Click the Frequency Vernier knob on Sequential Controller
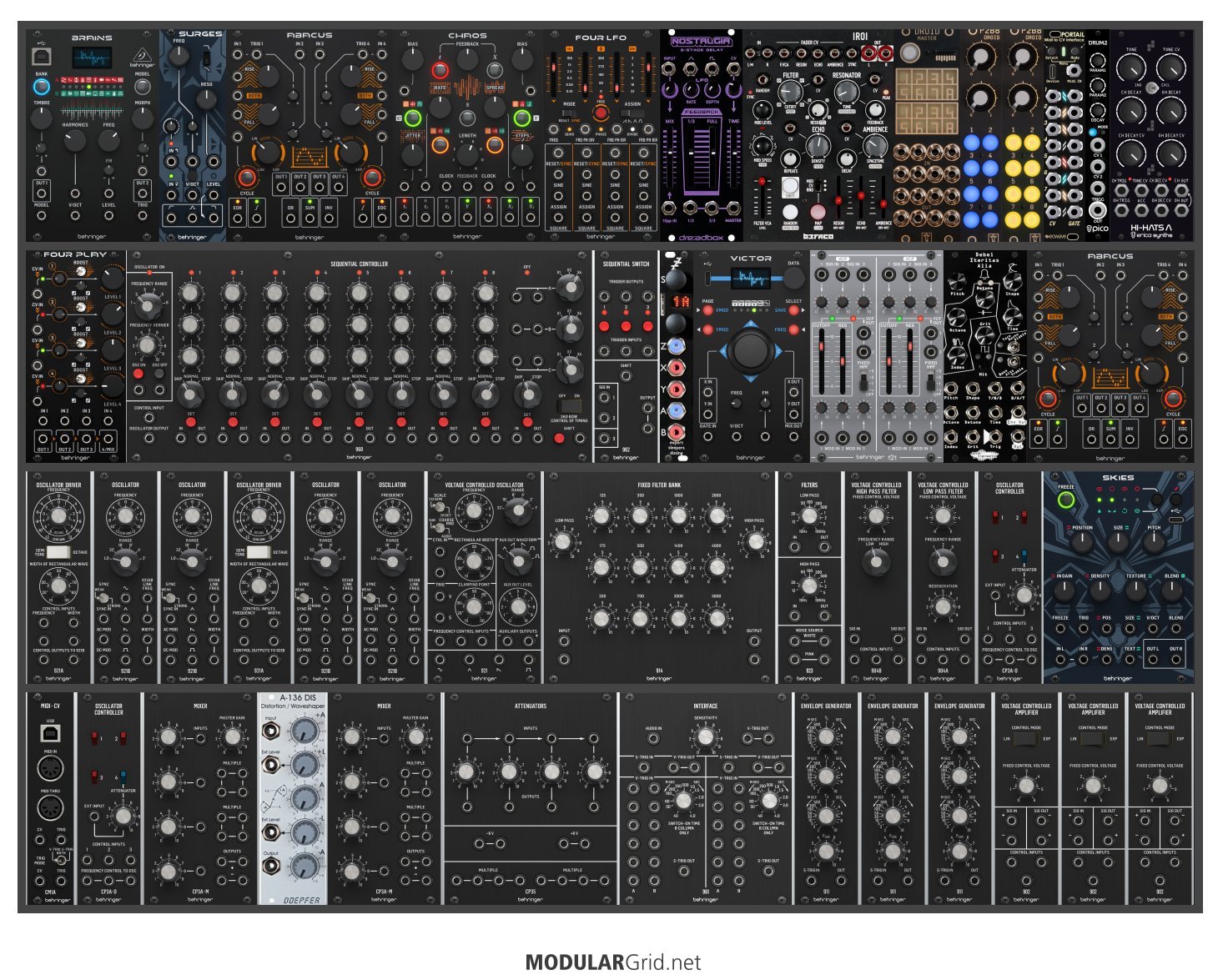The width and height of the screenshot is (1228, 980). coord(147,345)
